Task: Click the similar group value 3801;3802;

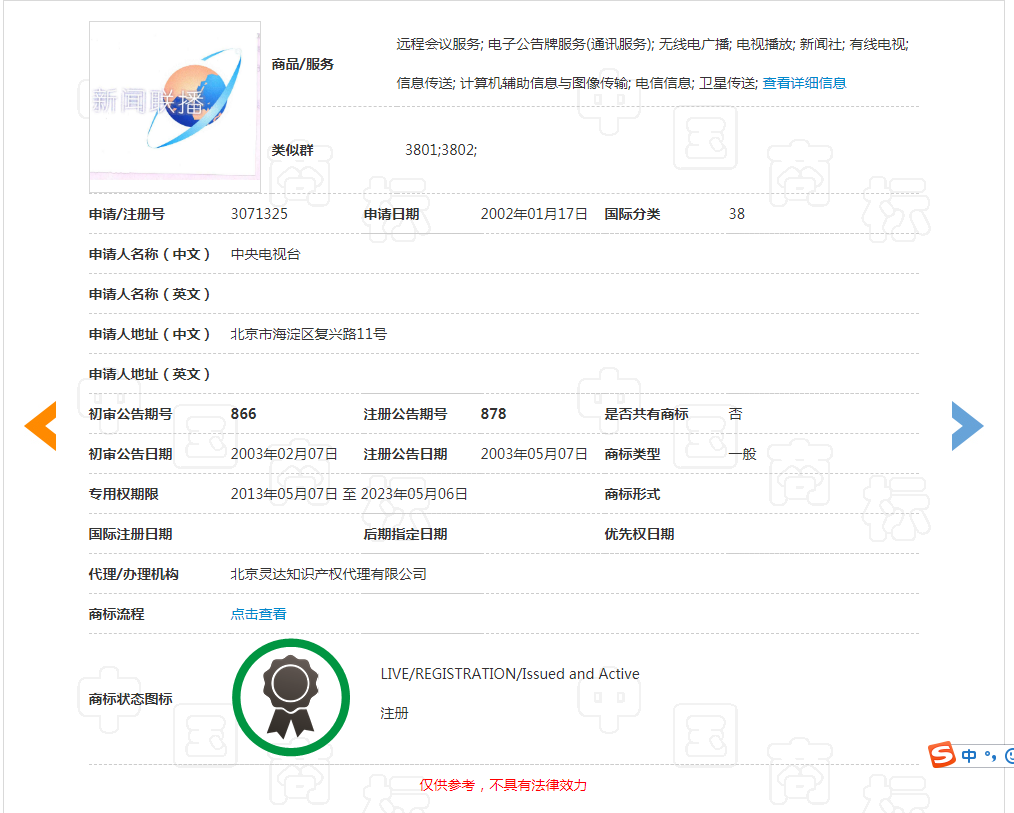Action: coord(441,150)
